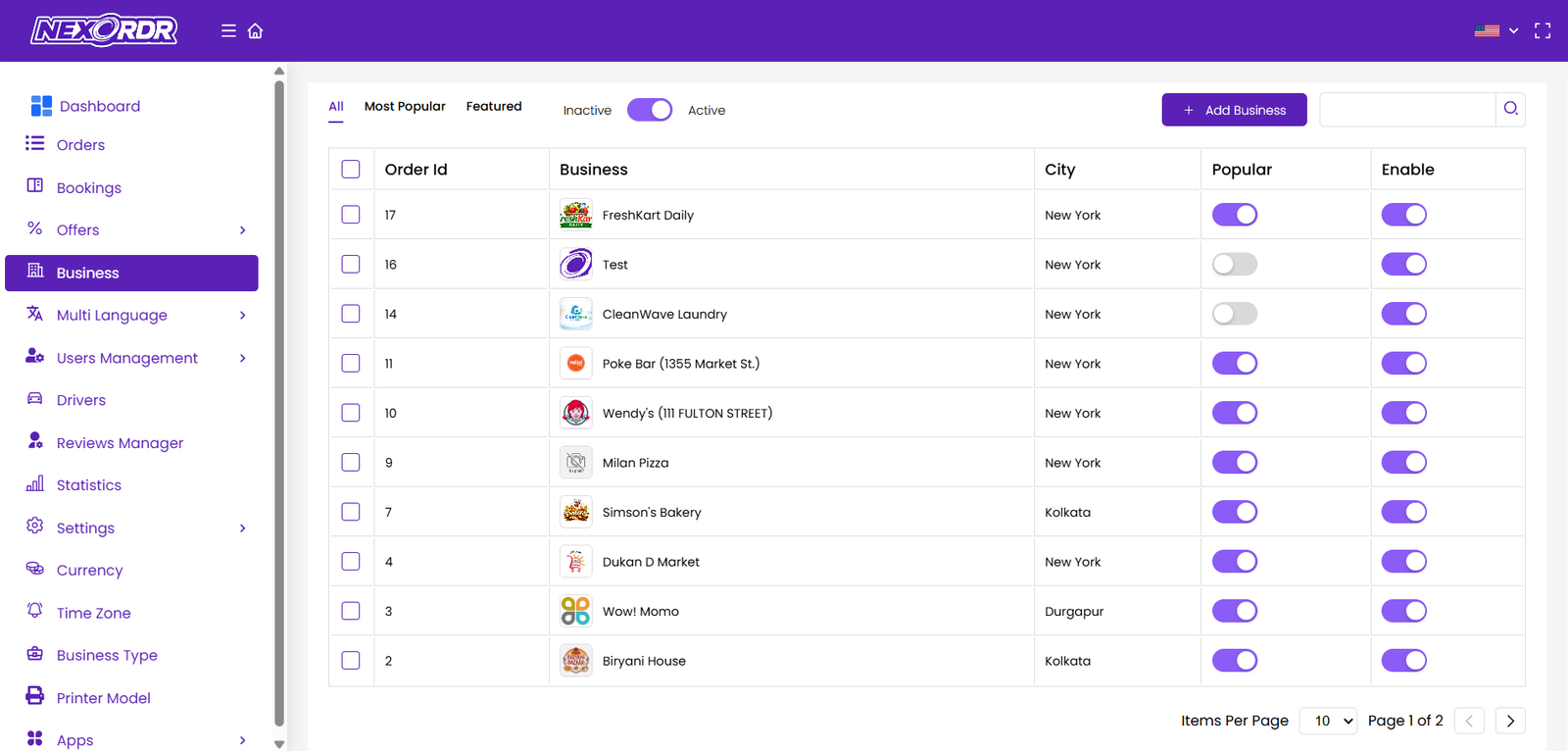The image size is (1568, 751).
Task: Sort by the Order Id column header
Action: tap(416, 169)
